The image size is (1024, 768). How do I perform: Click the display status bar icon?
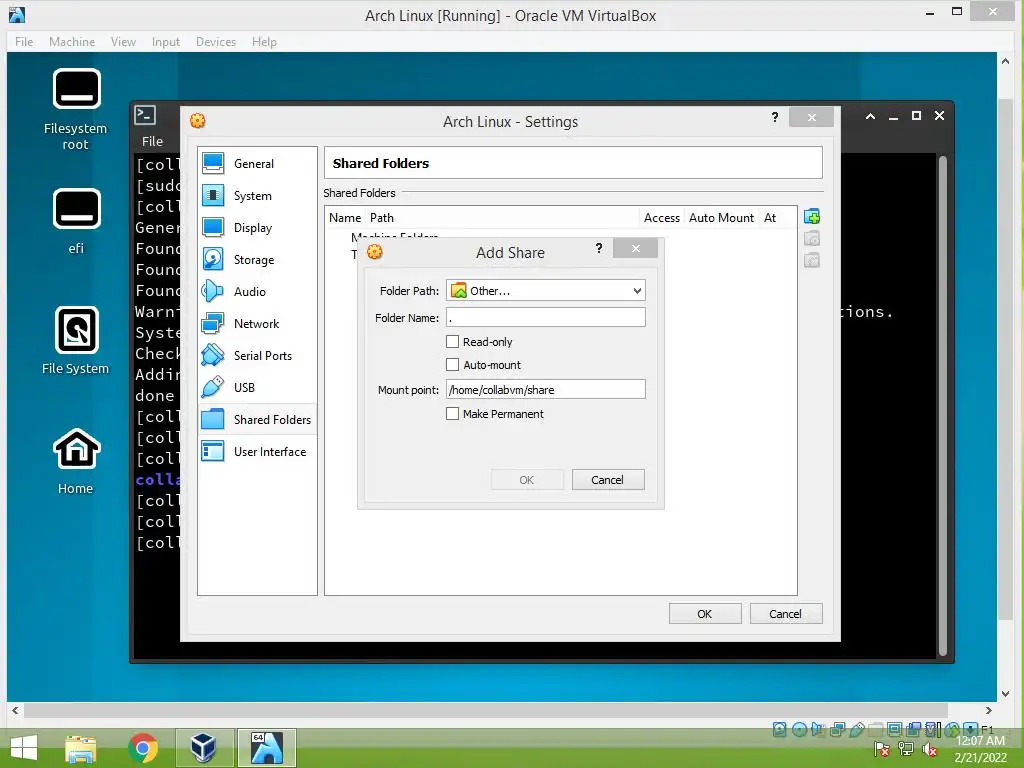[895, 729]
